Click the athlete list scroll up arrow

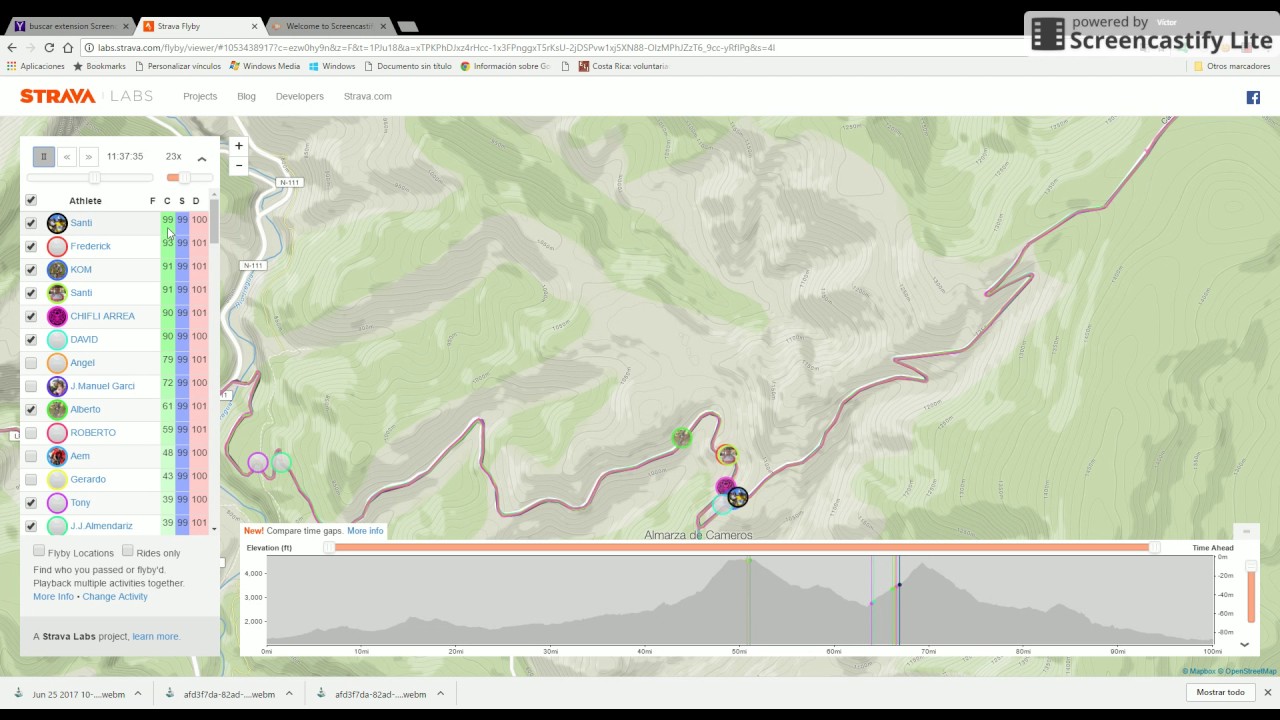click(214, 195)
